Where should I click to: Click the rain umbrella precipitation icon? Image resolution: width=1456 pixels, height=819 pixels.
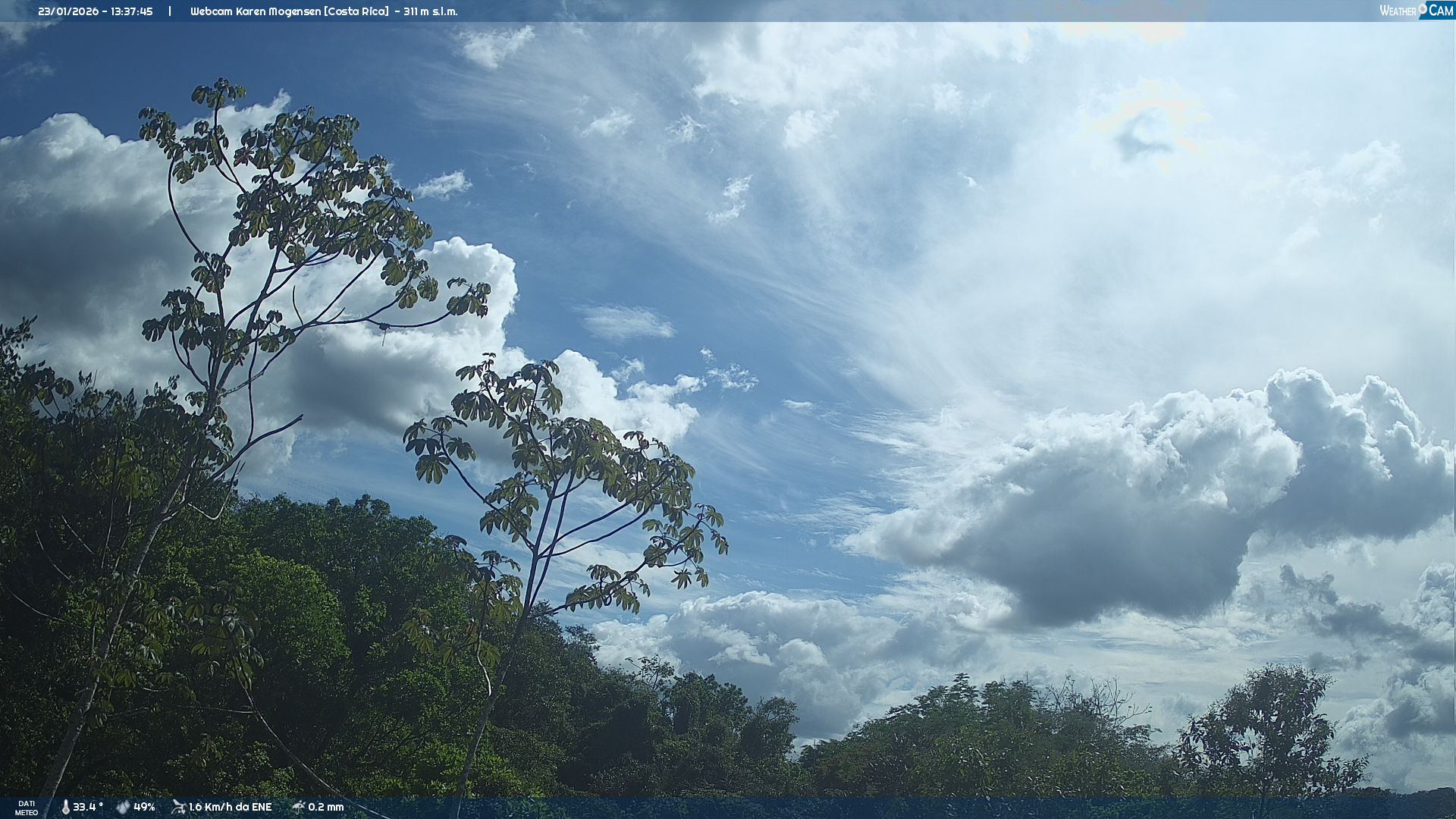tap(298, 807)
